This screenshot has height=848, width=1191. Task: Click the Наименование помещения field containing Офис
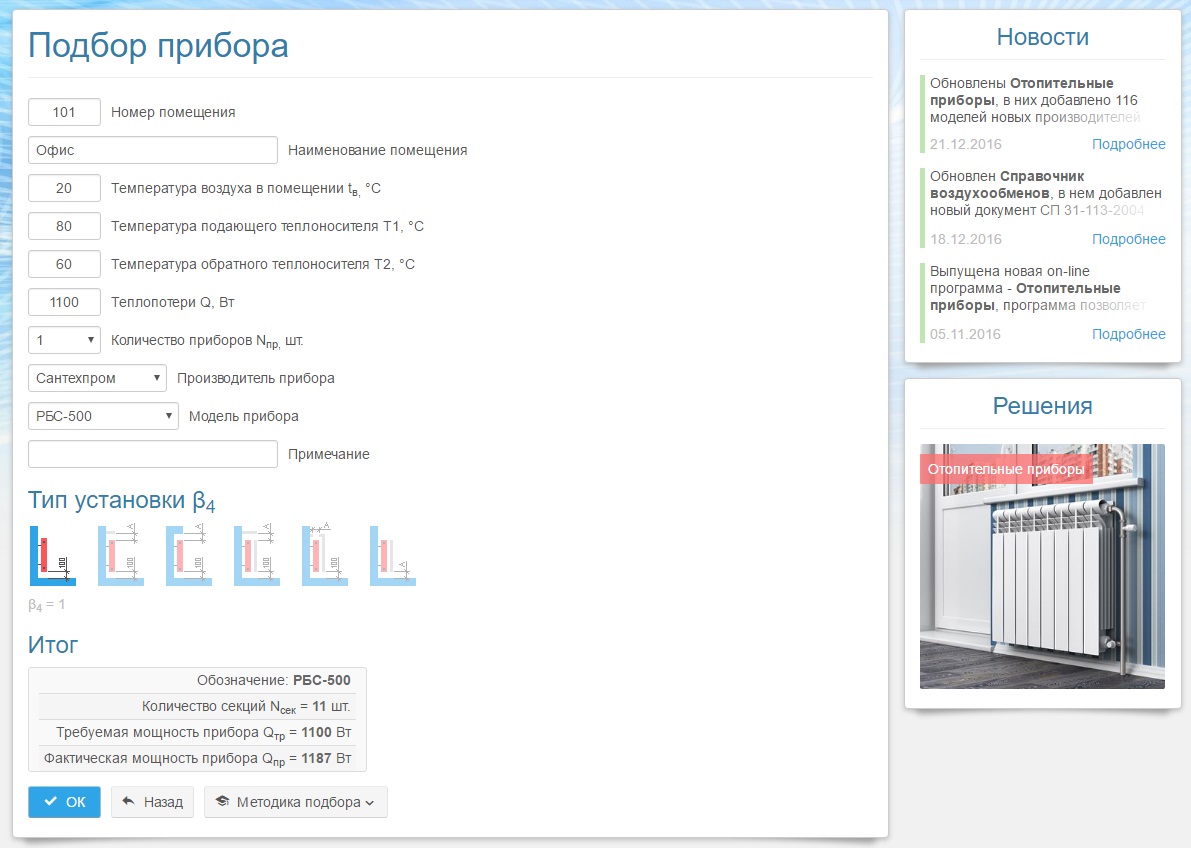(x=152, y=150)
